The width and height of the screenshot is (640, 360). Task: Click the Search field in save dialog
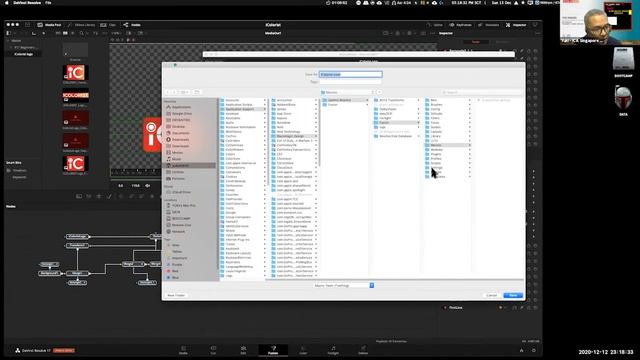point(481,92)
